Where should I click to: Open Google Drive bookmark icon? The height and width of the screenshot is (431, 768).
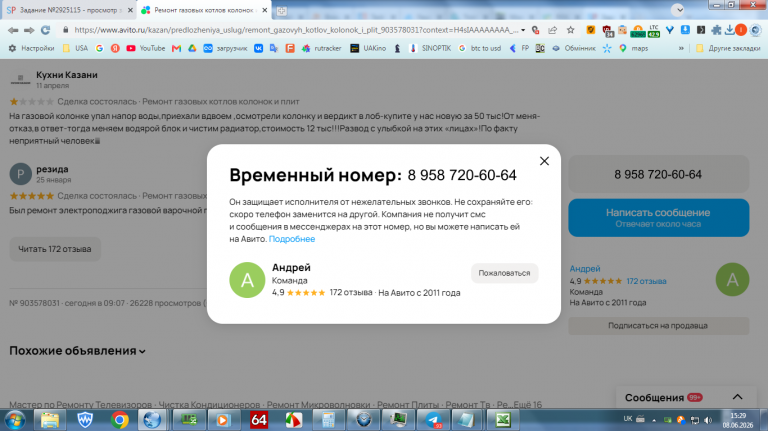192,48
